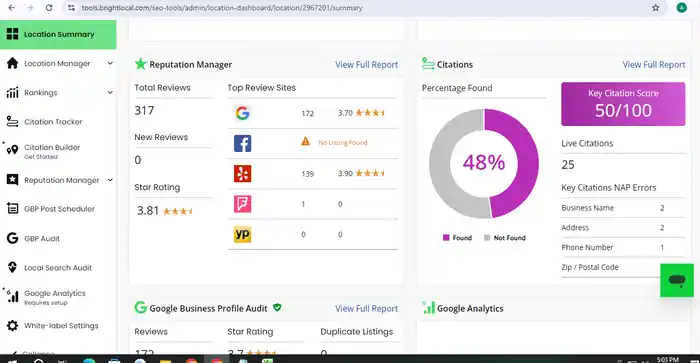700x363 pixels.
Task: Click Yelp review count 139
Action: (x=308, y=174)
